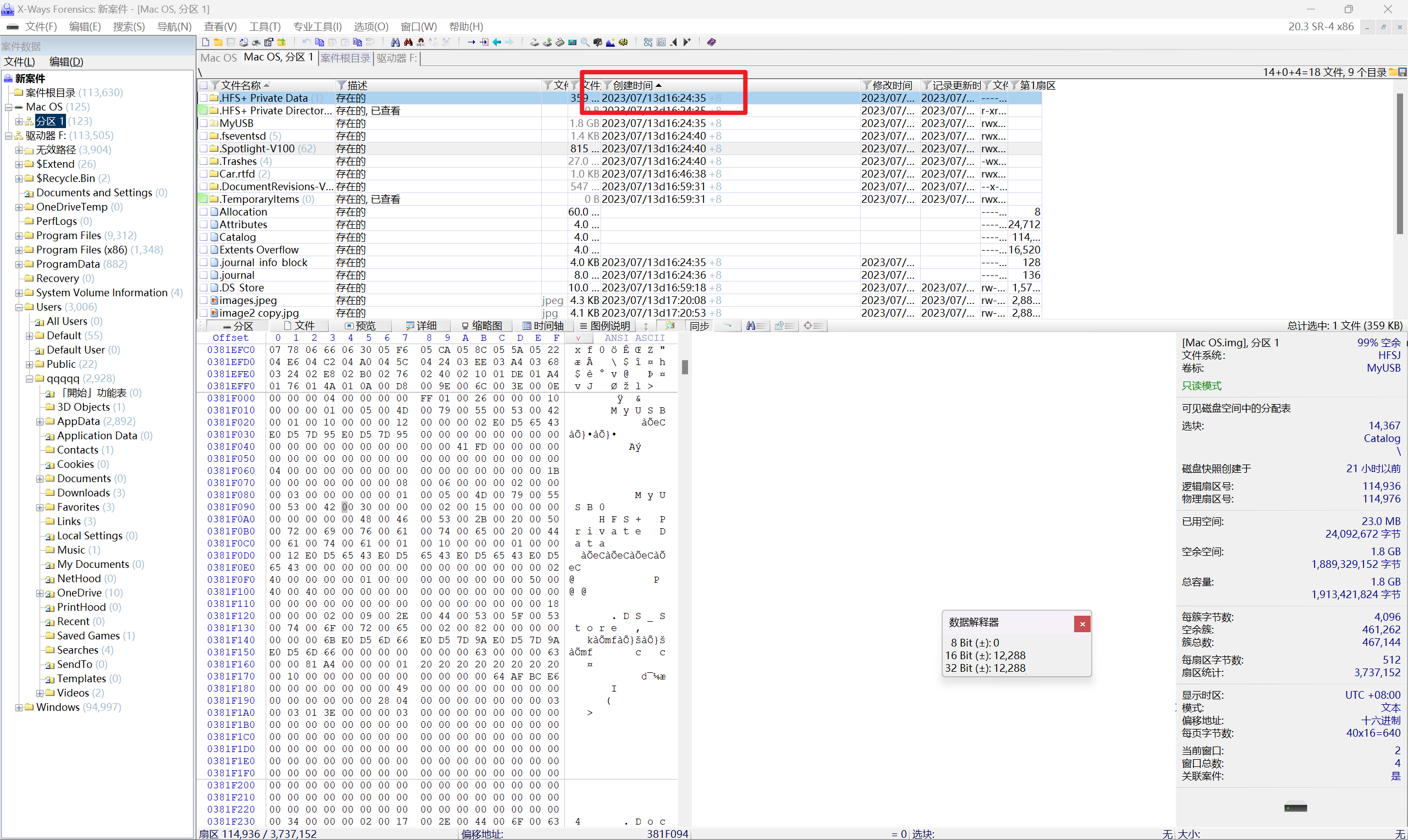Collapse the qqqqq user folder node
Image resolution: width=1408 pixels, height=840 pixels.
click(x=30, y=379)
